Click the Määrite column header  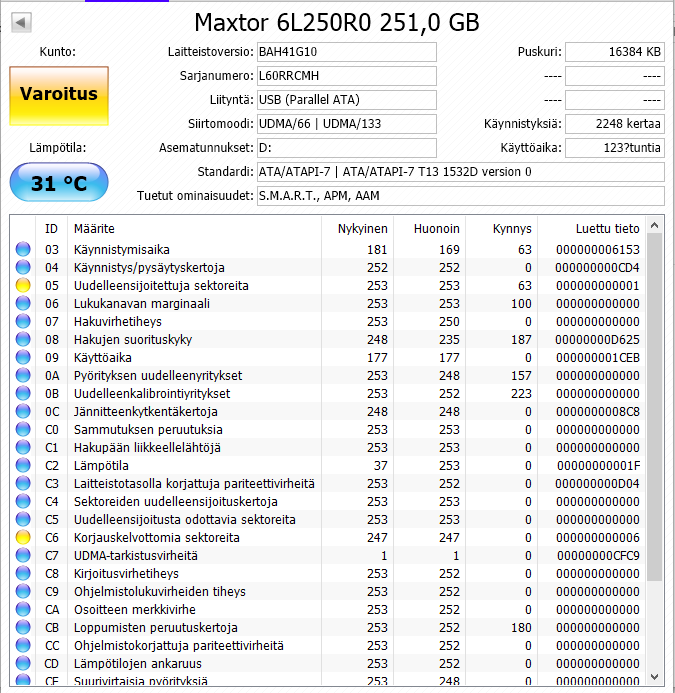click(x=194, y=228)
